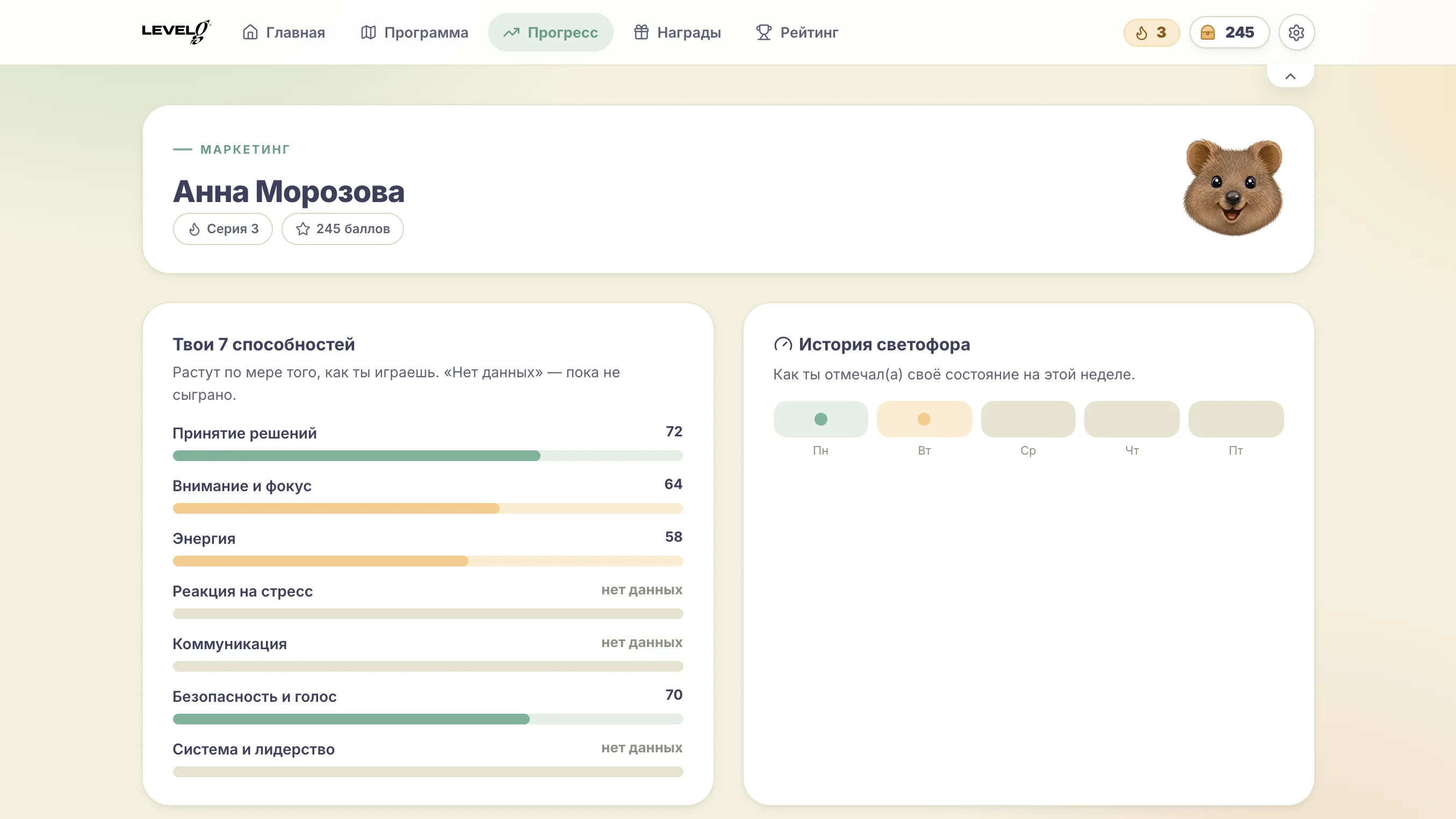Select the Wednesday (Ср) empty status cell

click(x=1028, y=419)
